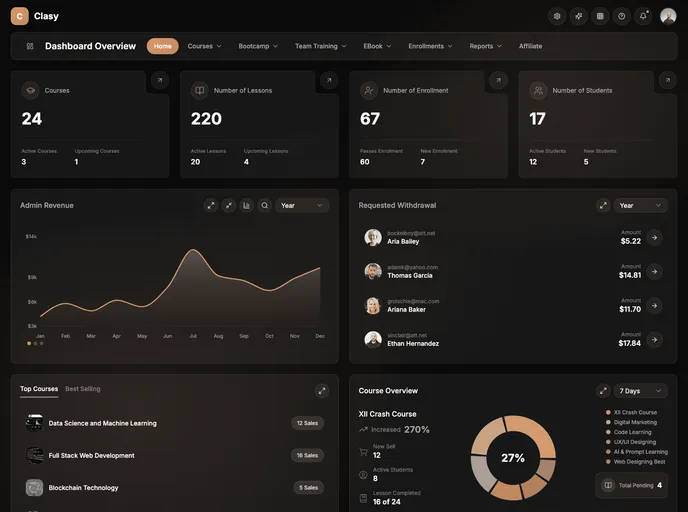Expand the Team Training nav menu
The width and height of the screenshot is (688, 512).
coord(321,46)
